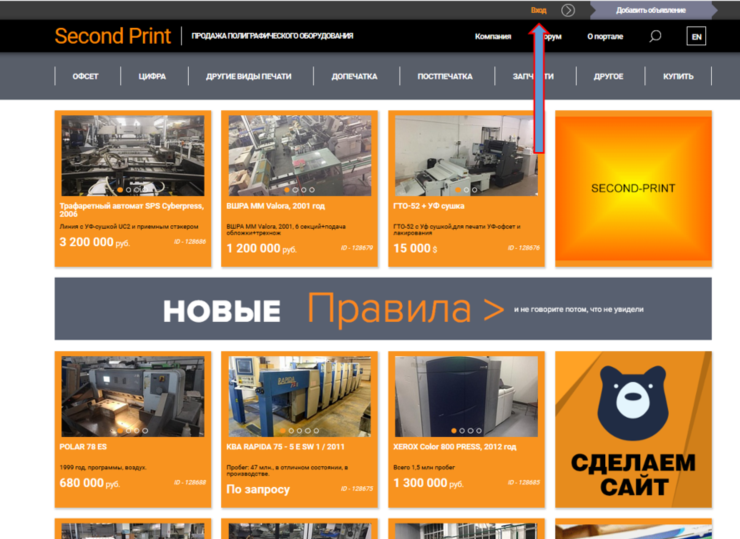
Task: Open the XEROX Color 800 PRESS photo
Action: (x=466, y=395)
